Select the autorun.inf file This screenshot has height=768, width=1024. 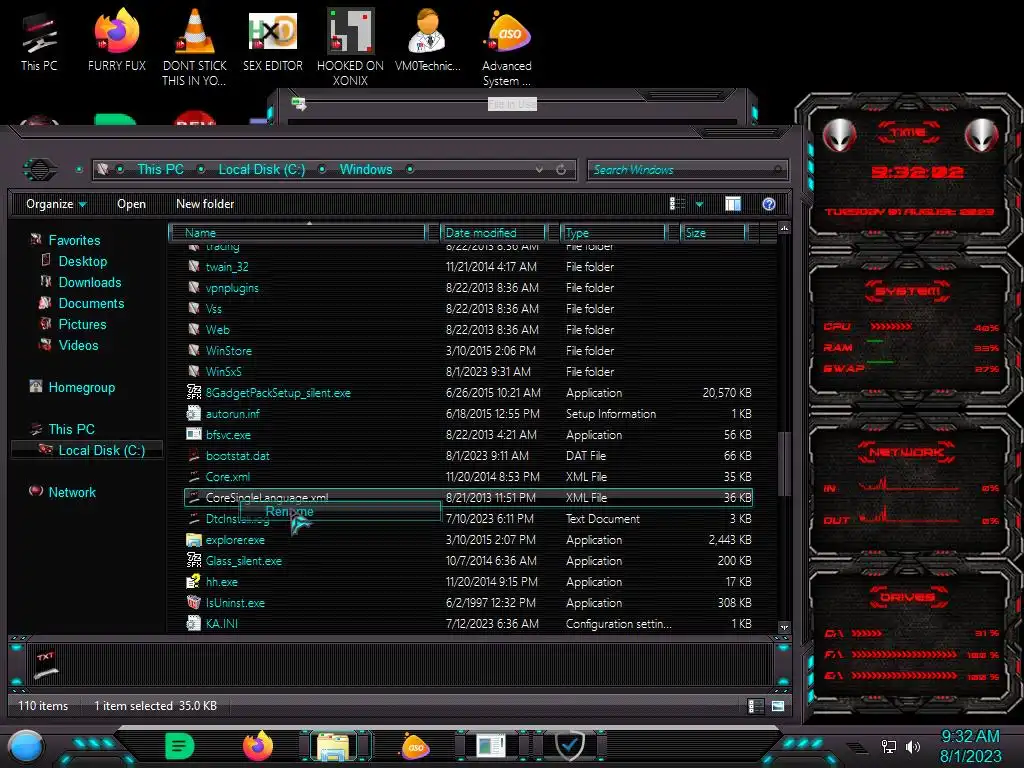(232, 414)
